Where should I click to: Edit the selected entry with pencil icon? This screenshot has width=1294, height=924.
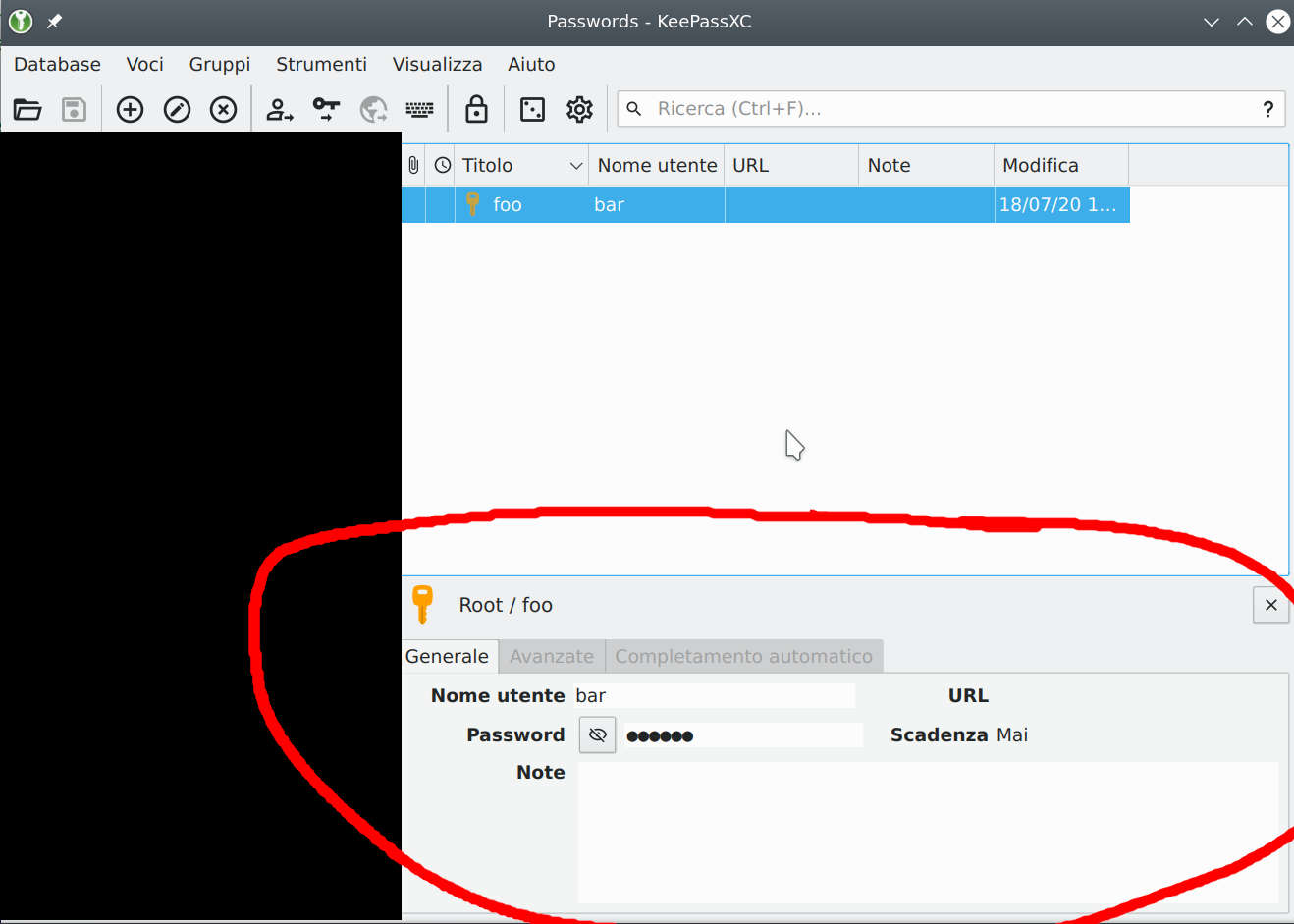coord(177,109)
